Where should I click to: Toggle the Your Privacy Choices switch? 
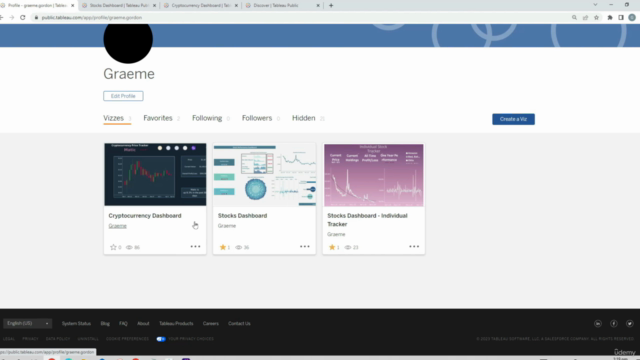(161, 339)
